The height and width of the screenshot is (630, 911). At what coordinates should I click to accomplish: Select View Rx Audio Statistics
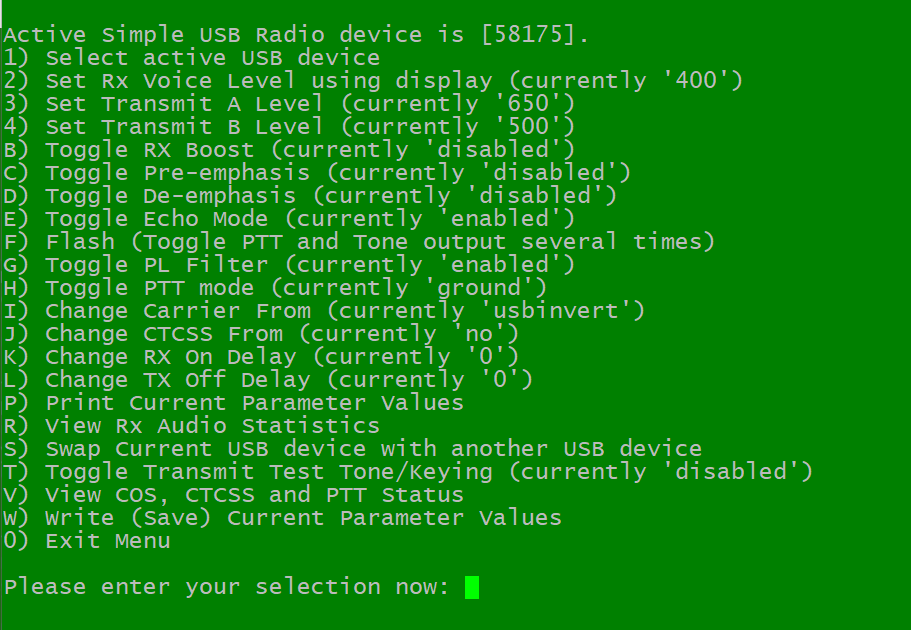[191, 426]
